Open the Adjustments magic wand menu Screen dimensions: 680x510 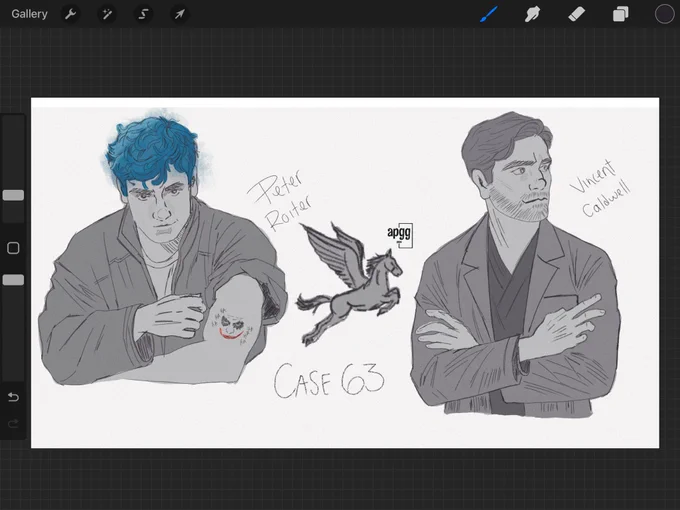(x=107, y=14)
